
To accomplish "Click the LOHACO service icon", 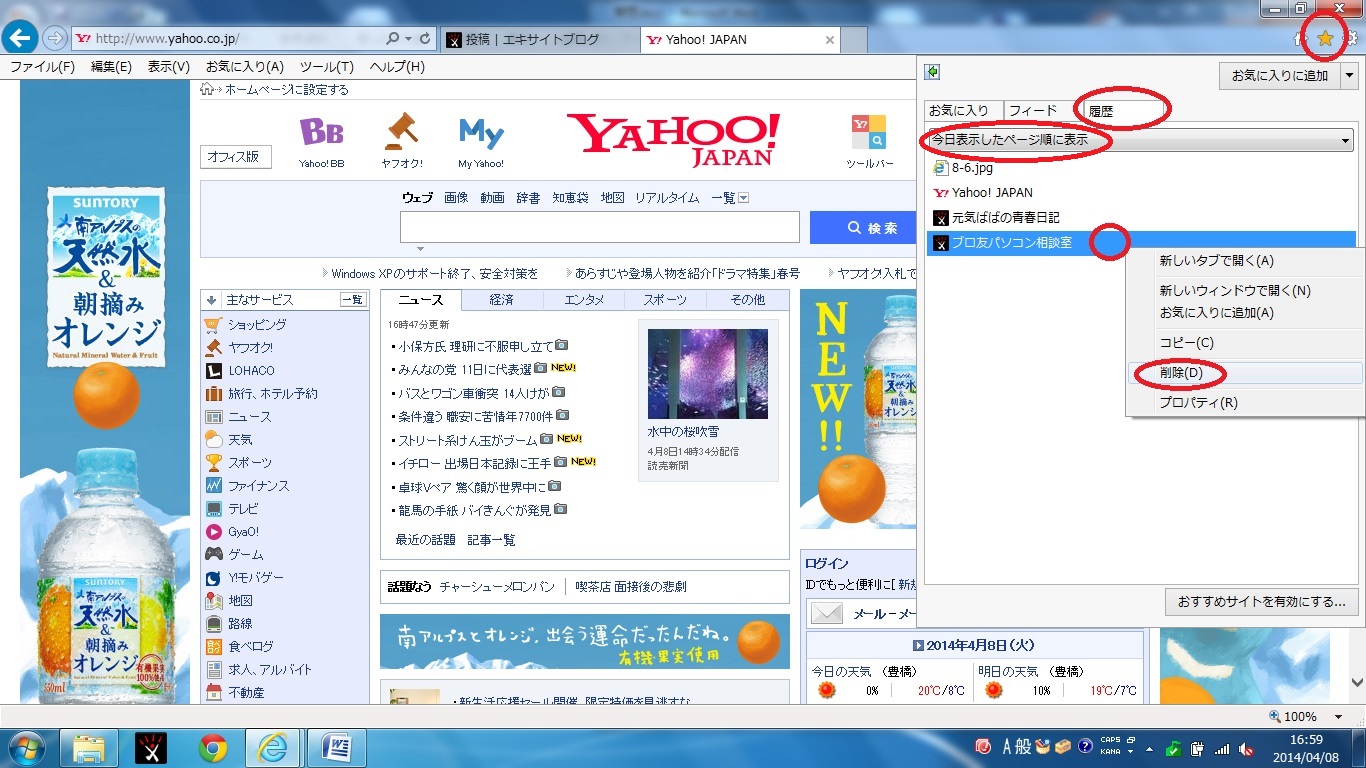I will tap(213, 371).
